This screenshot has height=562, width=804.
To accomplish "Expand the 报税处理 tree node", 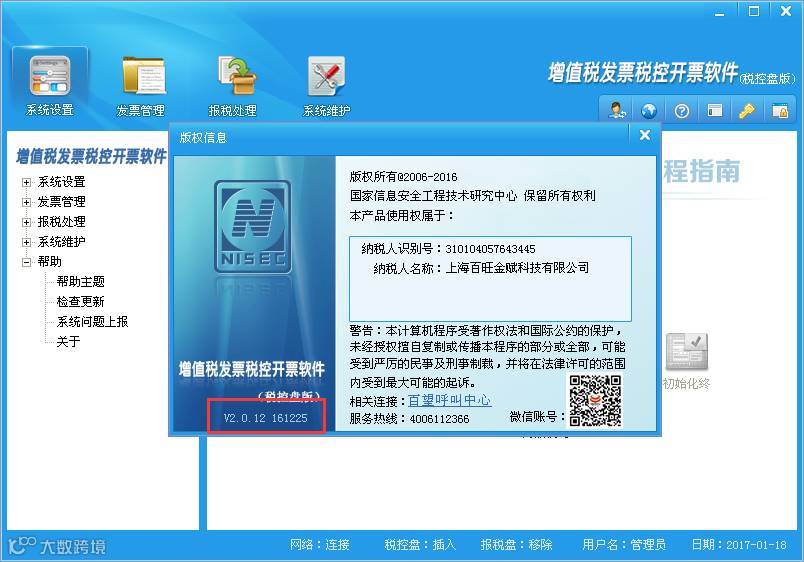I will [26, 222].
